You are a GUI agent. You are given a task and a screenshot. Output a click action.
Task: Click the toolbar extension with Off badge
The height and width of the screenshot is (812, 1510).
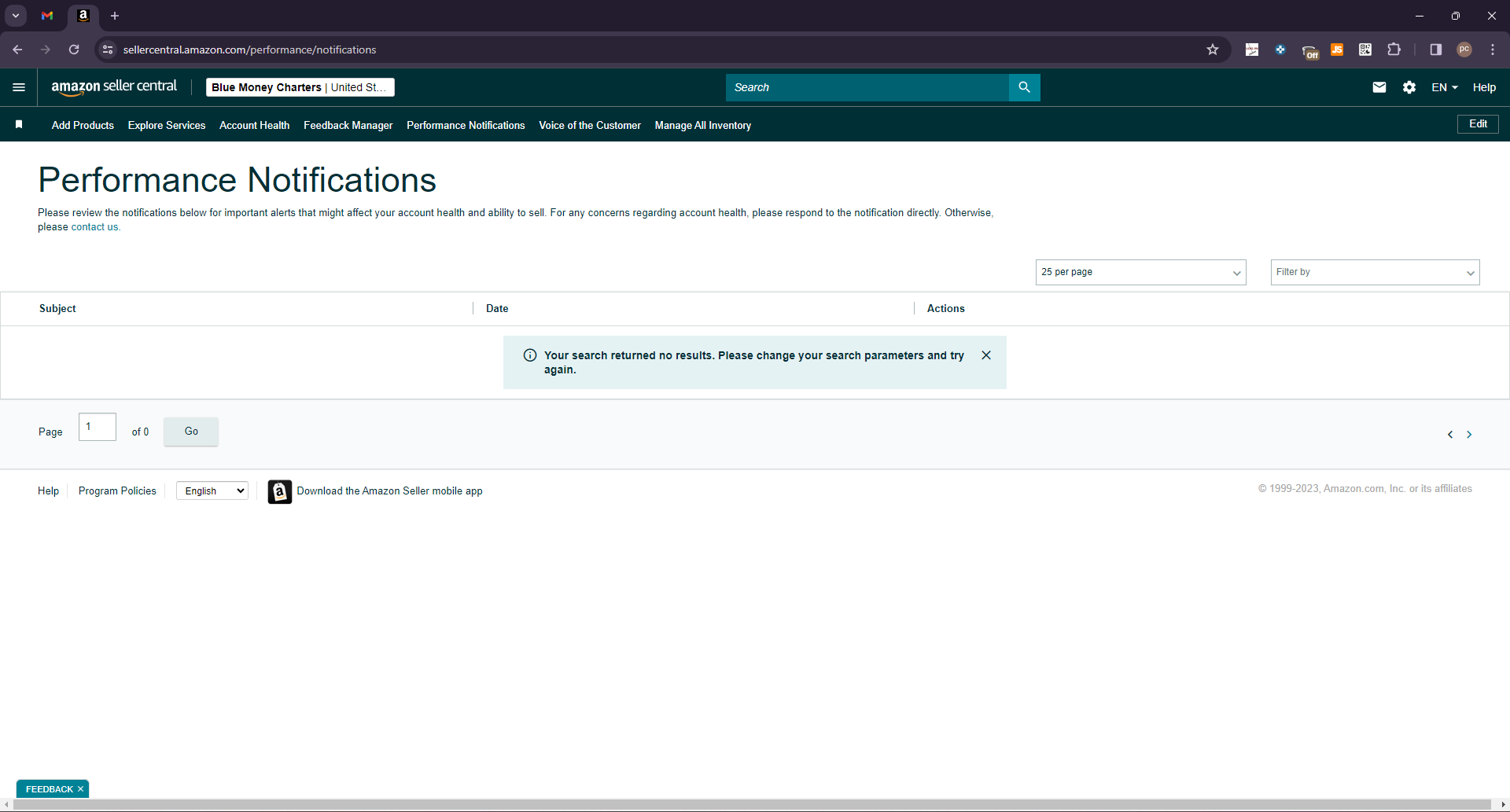(1309, 51)
